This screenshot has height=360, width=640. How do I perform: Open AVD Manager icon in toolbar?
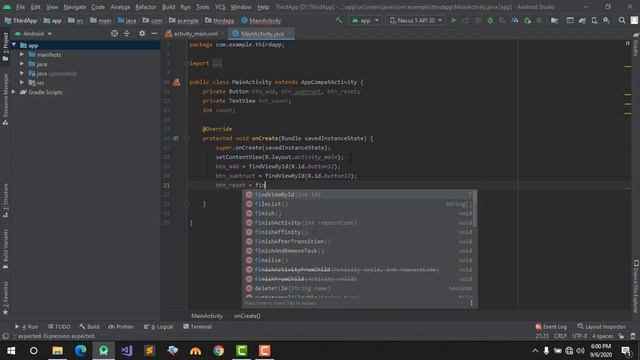pyautogui.click(x=594, y=20)
